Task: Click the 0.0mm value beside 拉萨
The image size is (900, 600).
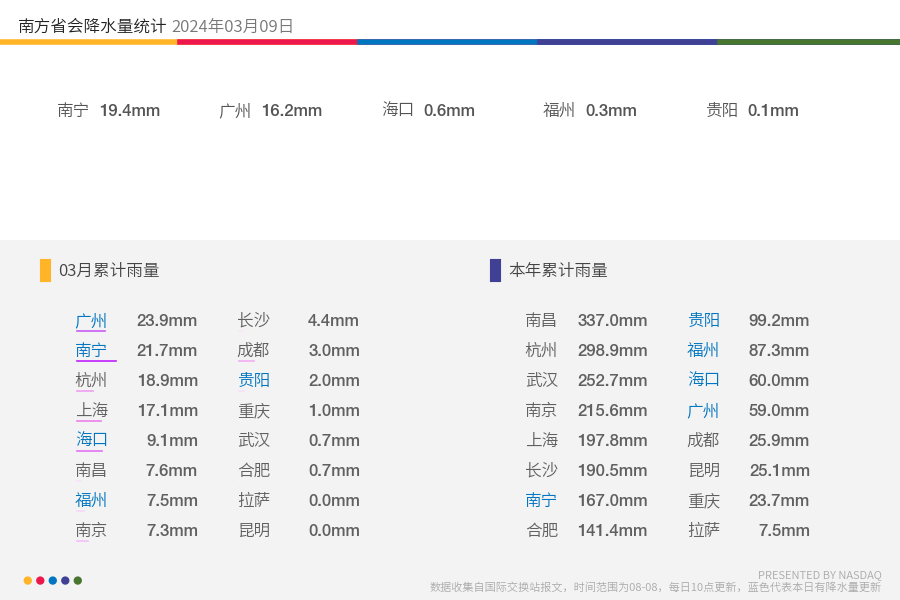Action: click(x=334, y=500)
